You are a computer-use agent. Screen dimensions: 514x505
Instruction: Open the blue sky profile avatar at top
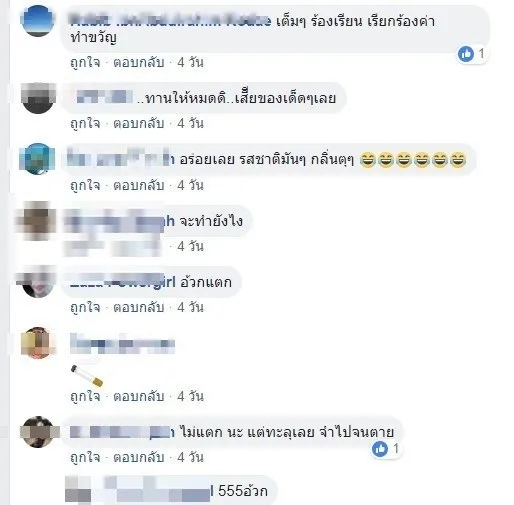(x=37, y=20)
